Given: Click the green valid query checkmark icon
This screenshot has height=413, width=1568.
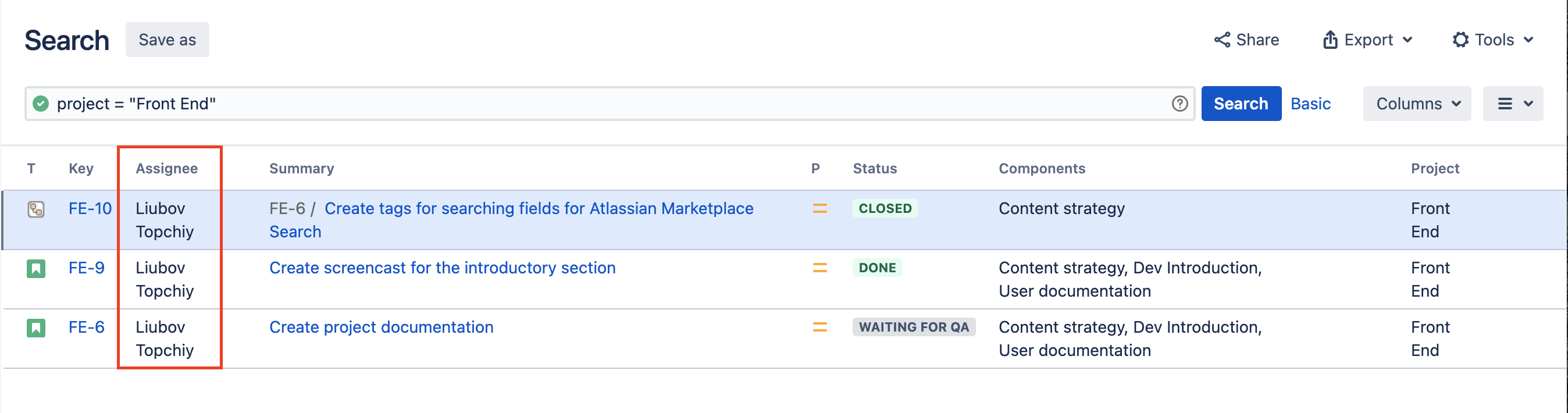Looking at the screenshot, I should pyautogui.click(x=41, y=104).
